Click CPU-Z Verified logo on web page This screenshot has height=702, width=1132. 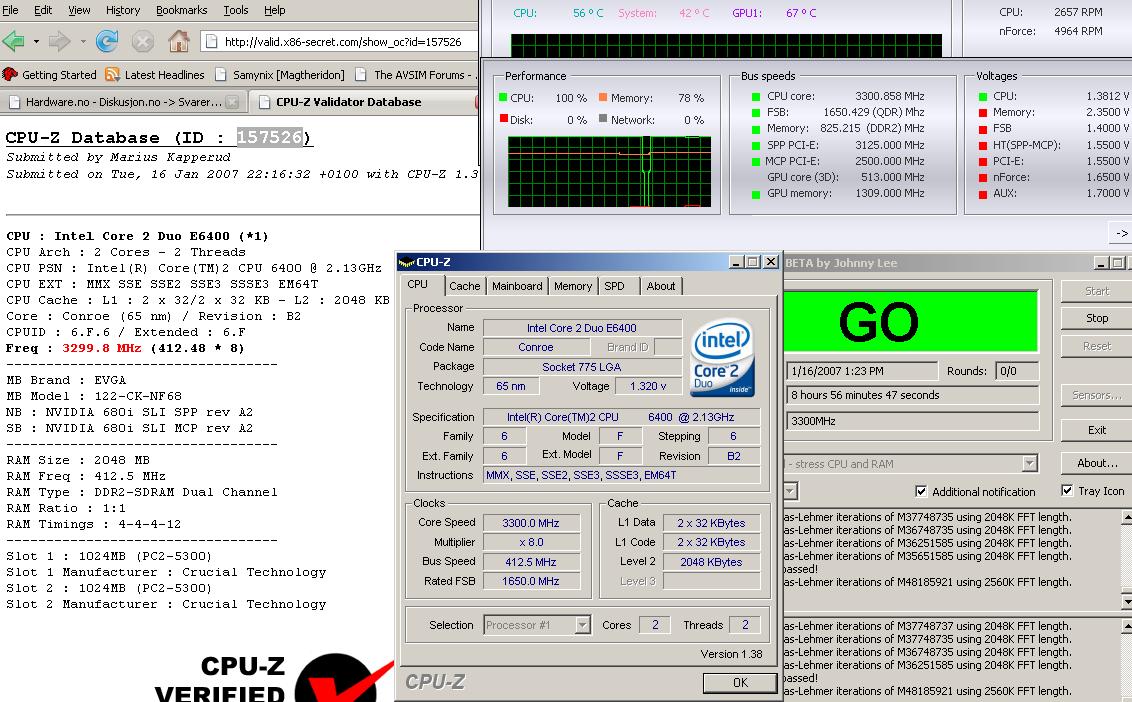274,677
